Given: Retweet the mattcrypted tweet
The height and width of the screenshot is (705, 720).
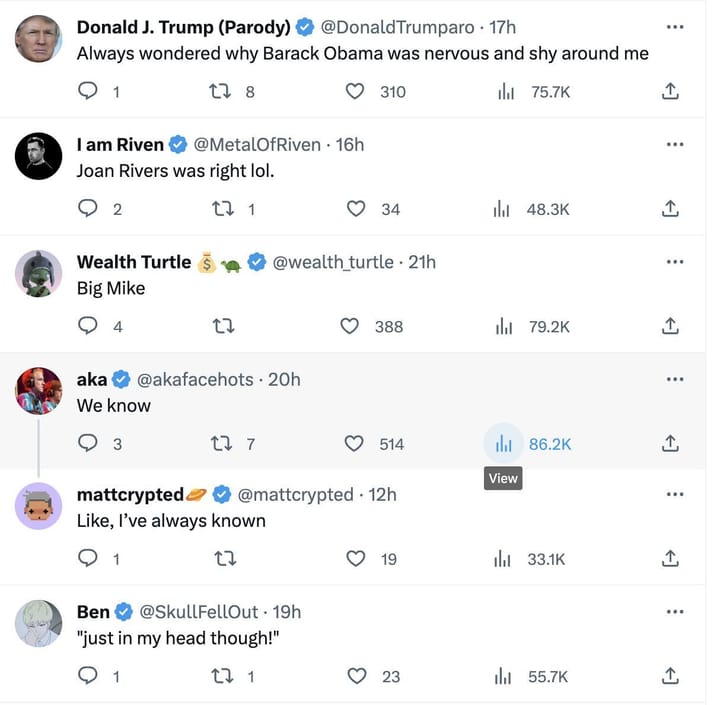Looking at the screenshot, I should [225, 559].
